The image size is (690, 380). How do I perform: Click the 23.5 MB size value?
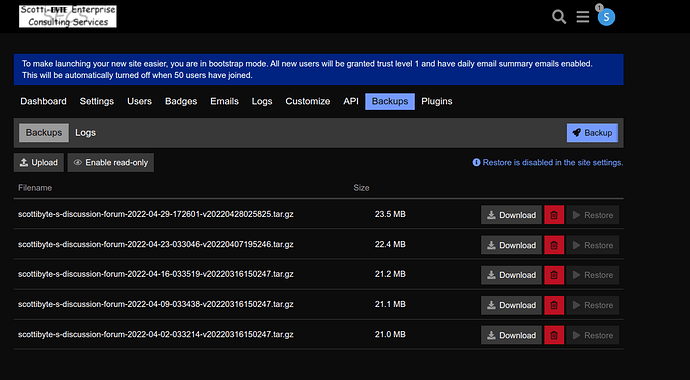(390, 214)
